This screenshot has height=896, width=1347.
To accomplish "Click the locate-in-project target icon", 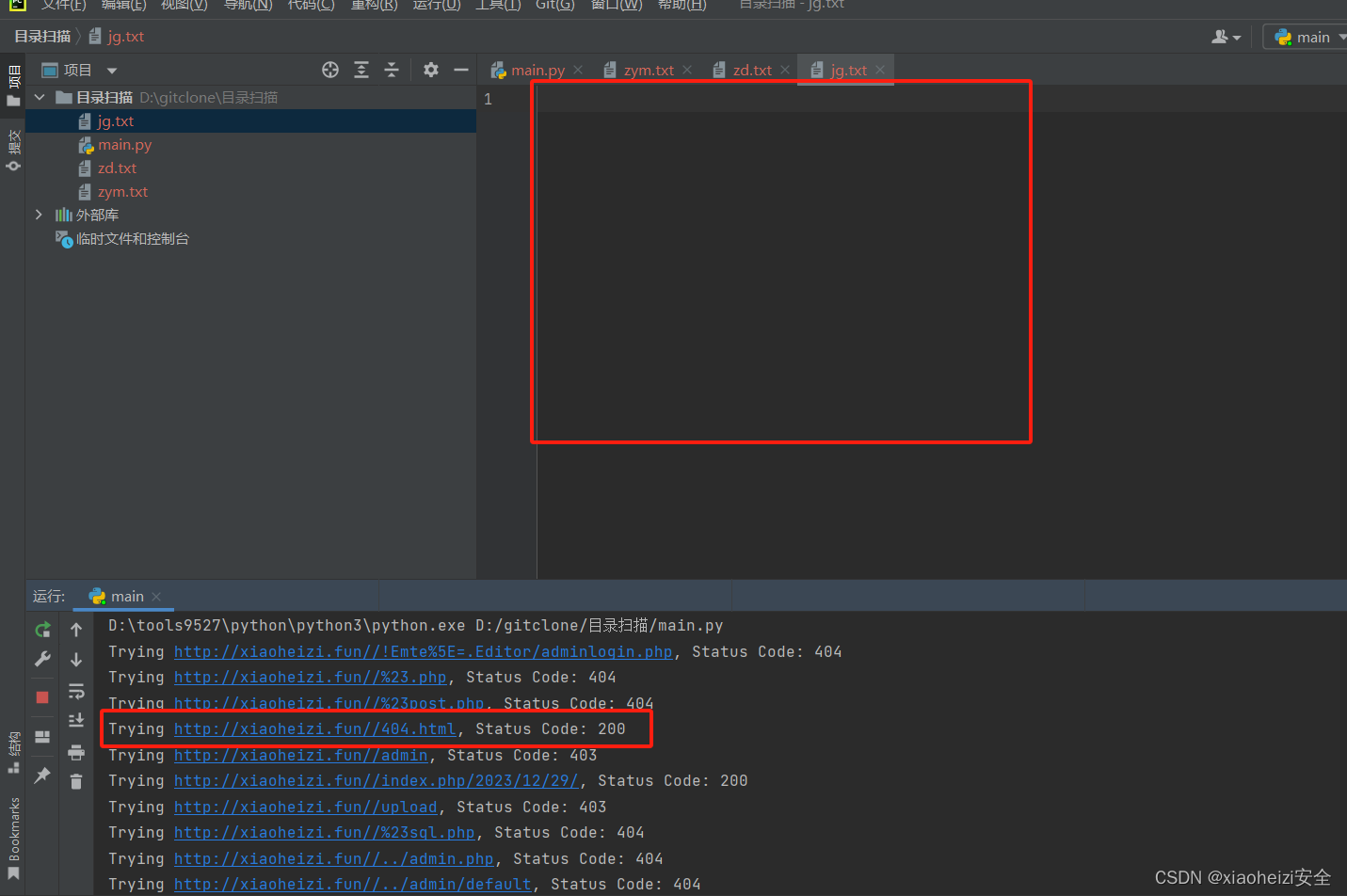I will click(330, 70).
